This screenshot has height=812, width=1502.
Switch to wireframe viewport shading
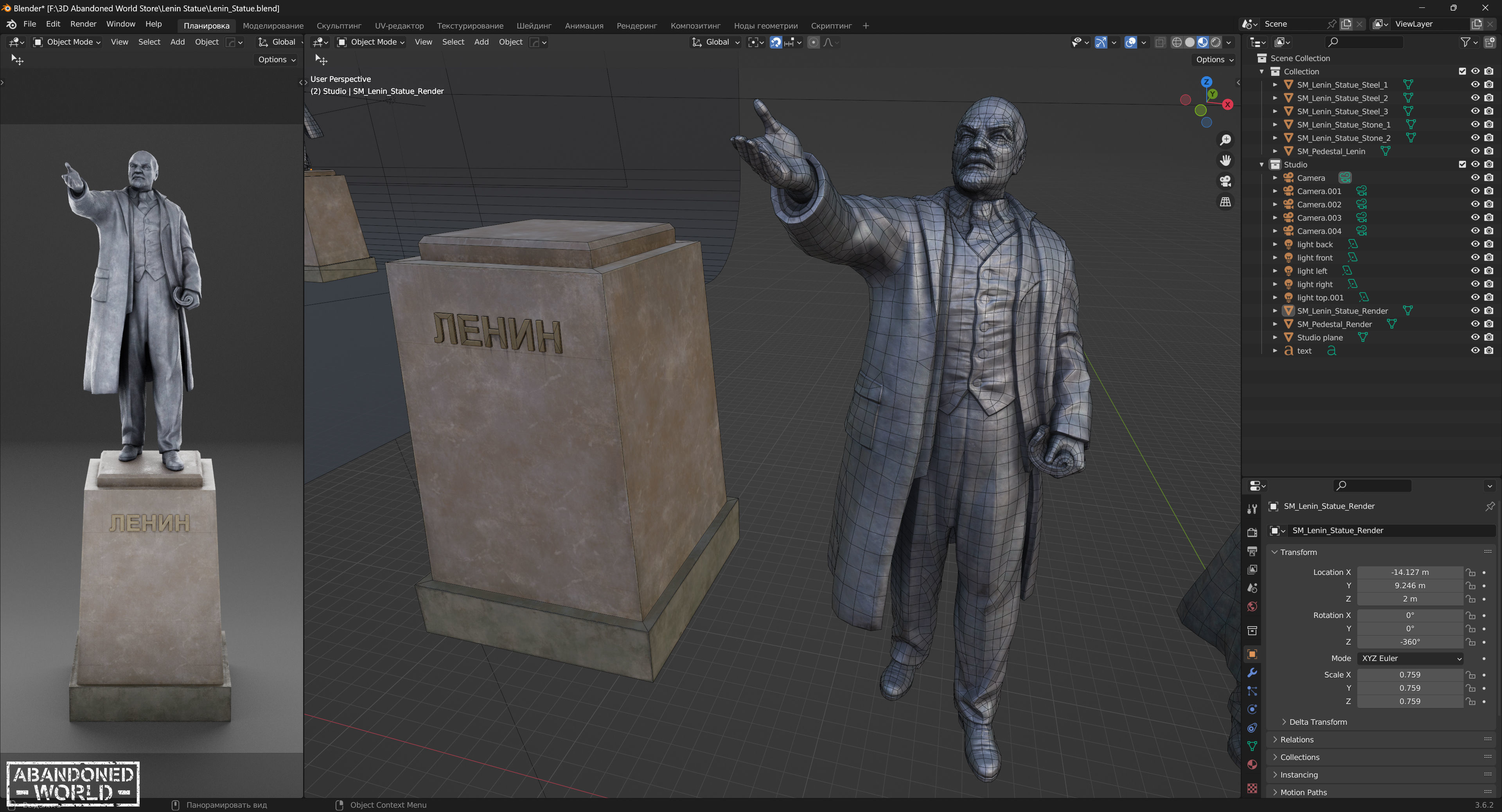pyautogui.click(x=1177, y=42)
